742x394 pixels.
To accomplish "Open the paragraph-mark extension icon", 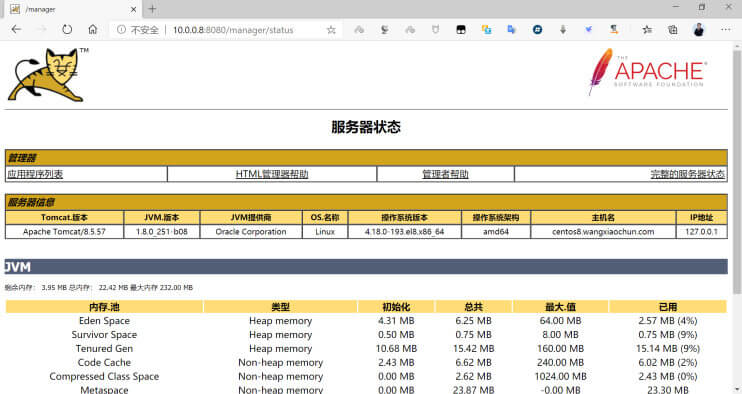I will pos(614,30).
